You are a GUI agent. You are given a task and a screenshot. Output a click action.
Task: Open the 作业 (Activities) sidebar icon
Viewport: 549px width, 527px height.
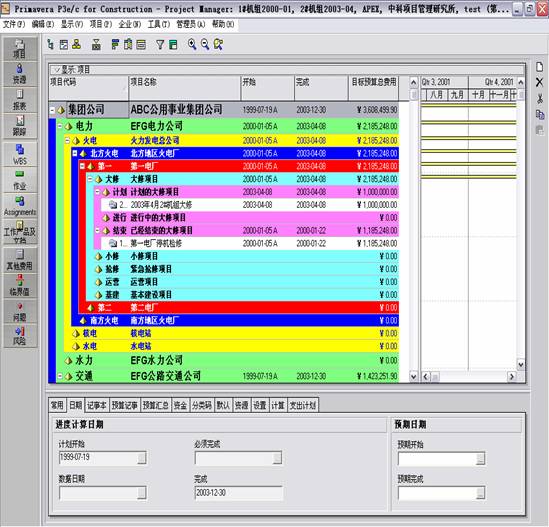(x=20, y=180)
